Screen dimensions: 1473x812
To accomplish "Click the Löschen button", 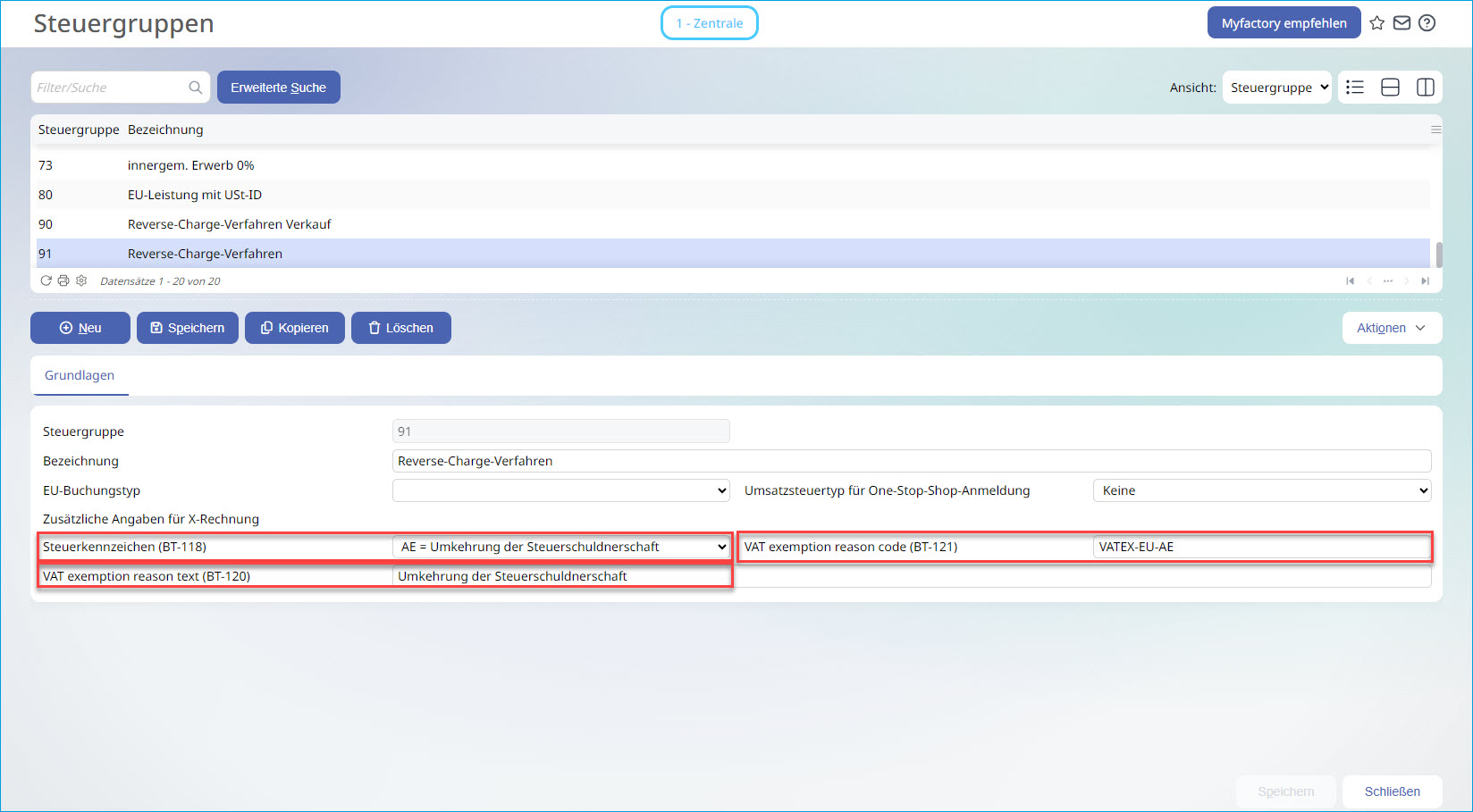I will tap(400, 328).
